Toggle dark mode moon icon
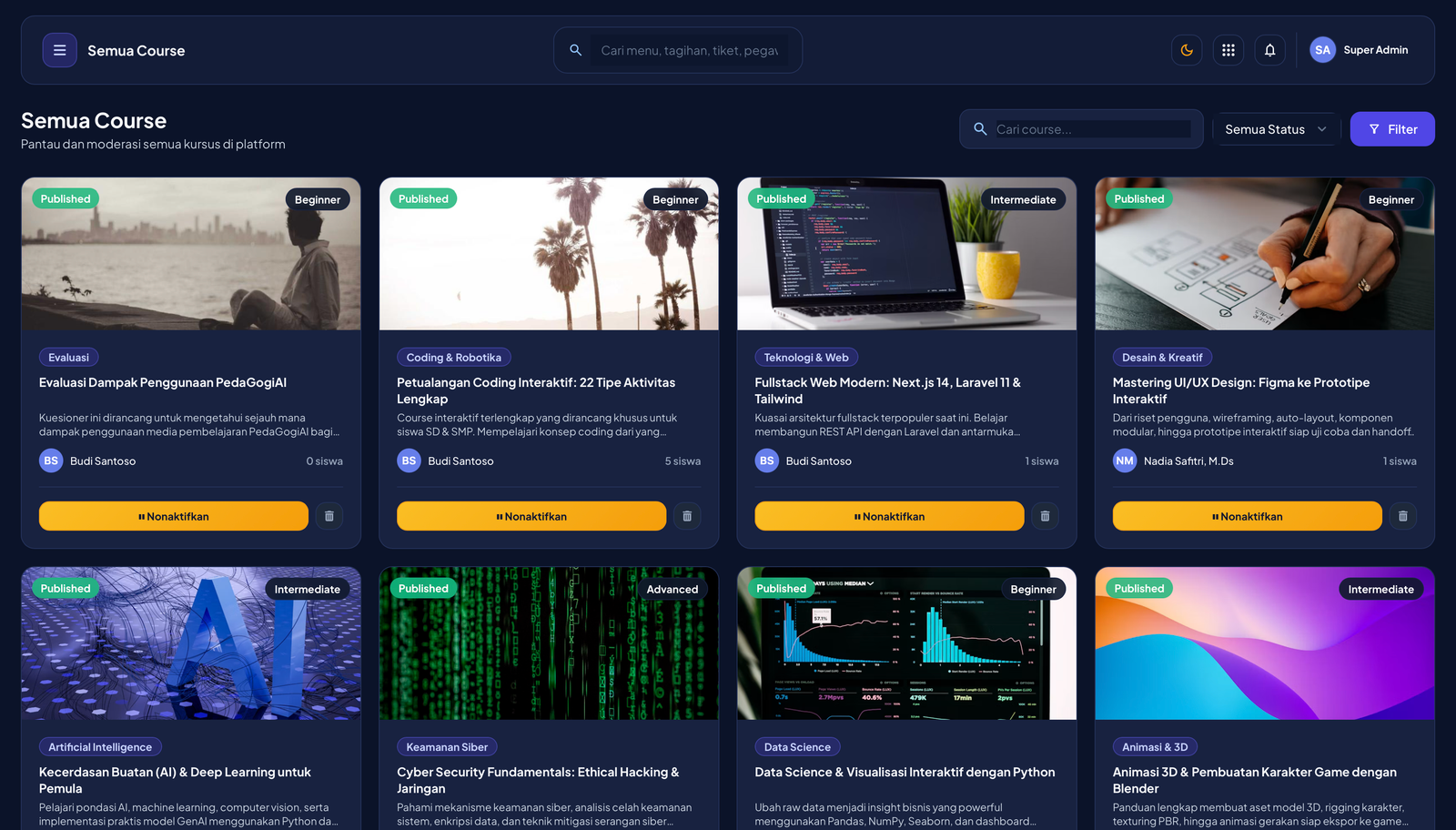The width and height of the screenshot is (1456, 830). point(1187,50)
